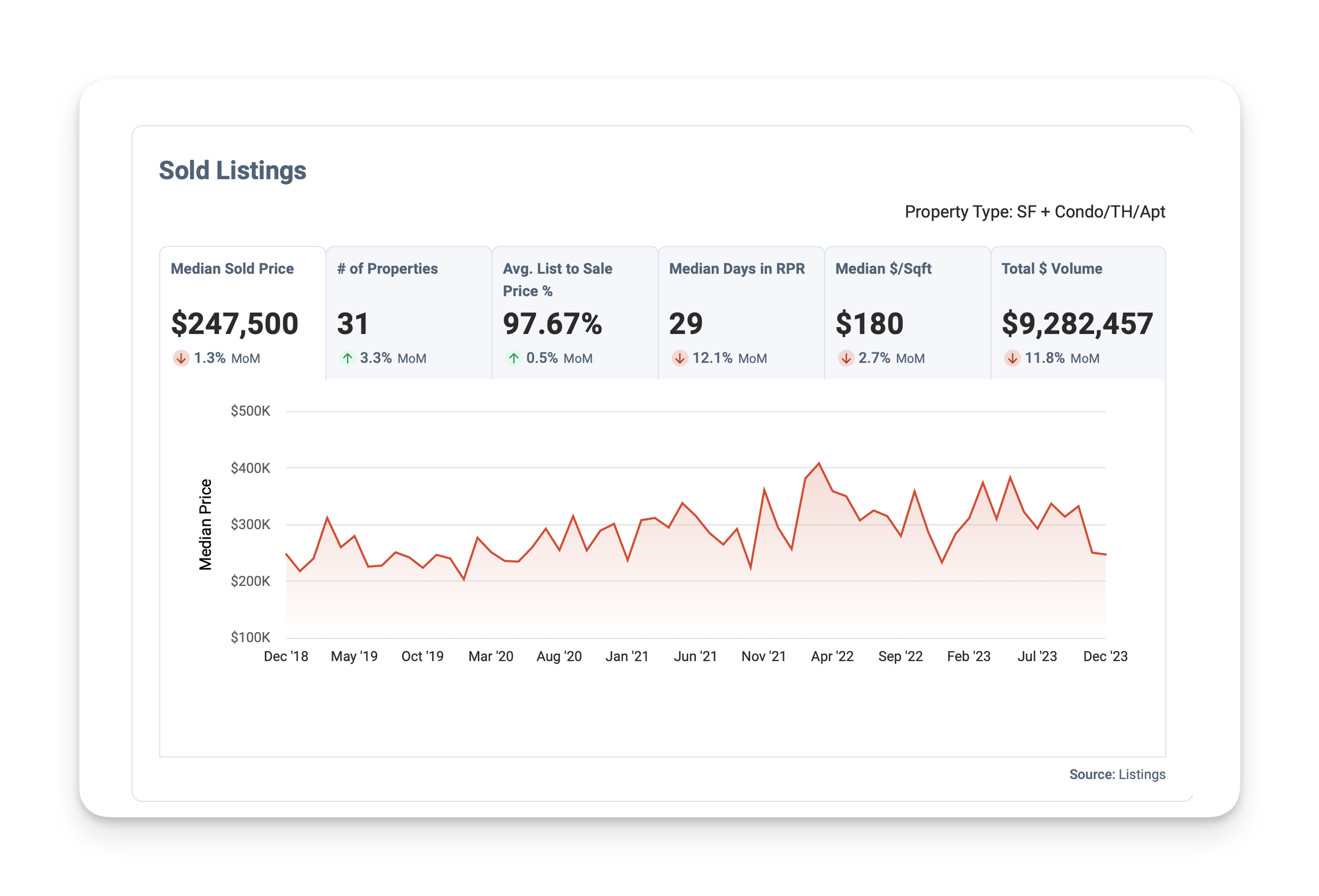Click the $200K y-axis label
The height and width of the screenshot is (896, 1319).
250,581
